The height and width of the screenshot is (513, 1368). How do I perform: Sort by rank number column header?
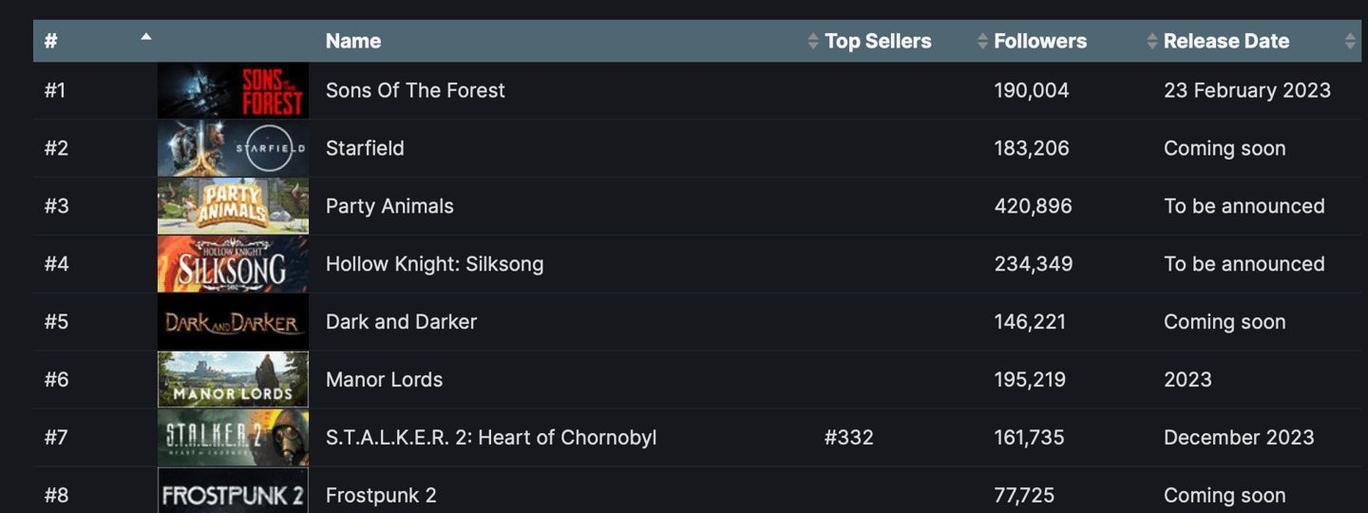(96, 41)
